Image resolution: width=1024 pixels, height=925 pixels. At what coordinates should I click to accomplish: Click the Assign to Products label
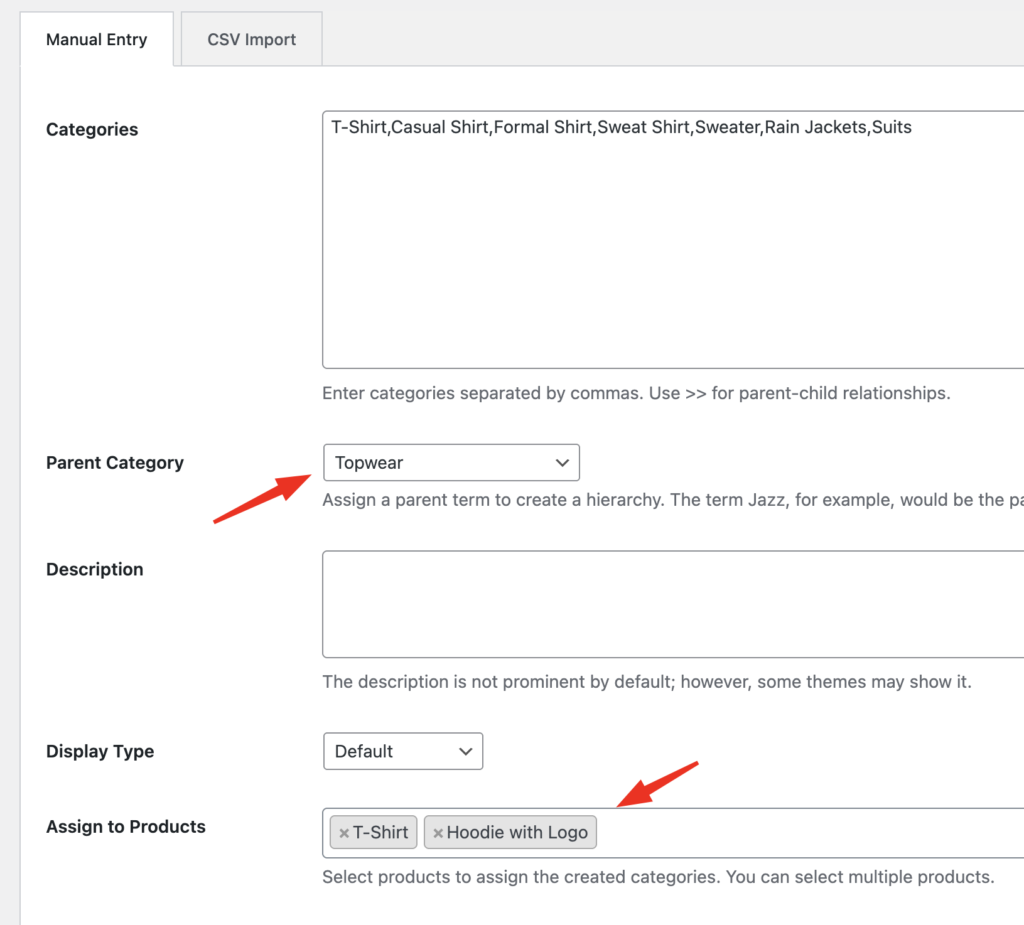tap(126, 826)
